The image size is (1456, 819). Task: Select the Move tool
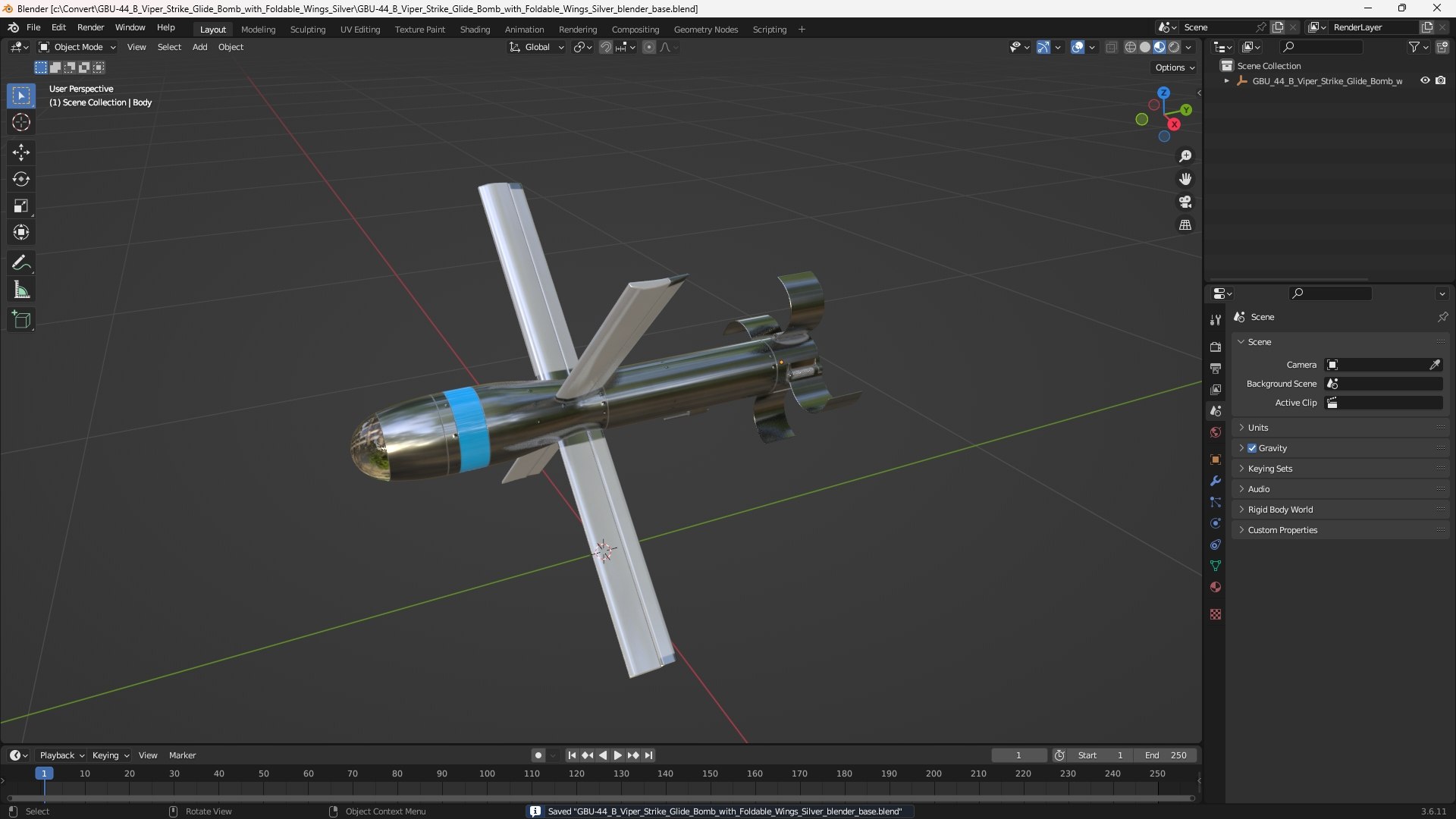(21, 152)
